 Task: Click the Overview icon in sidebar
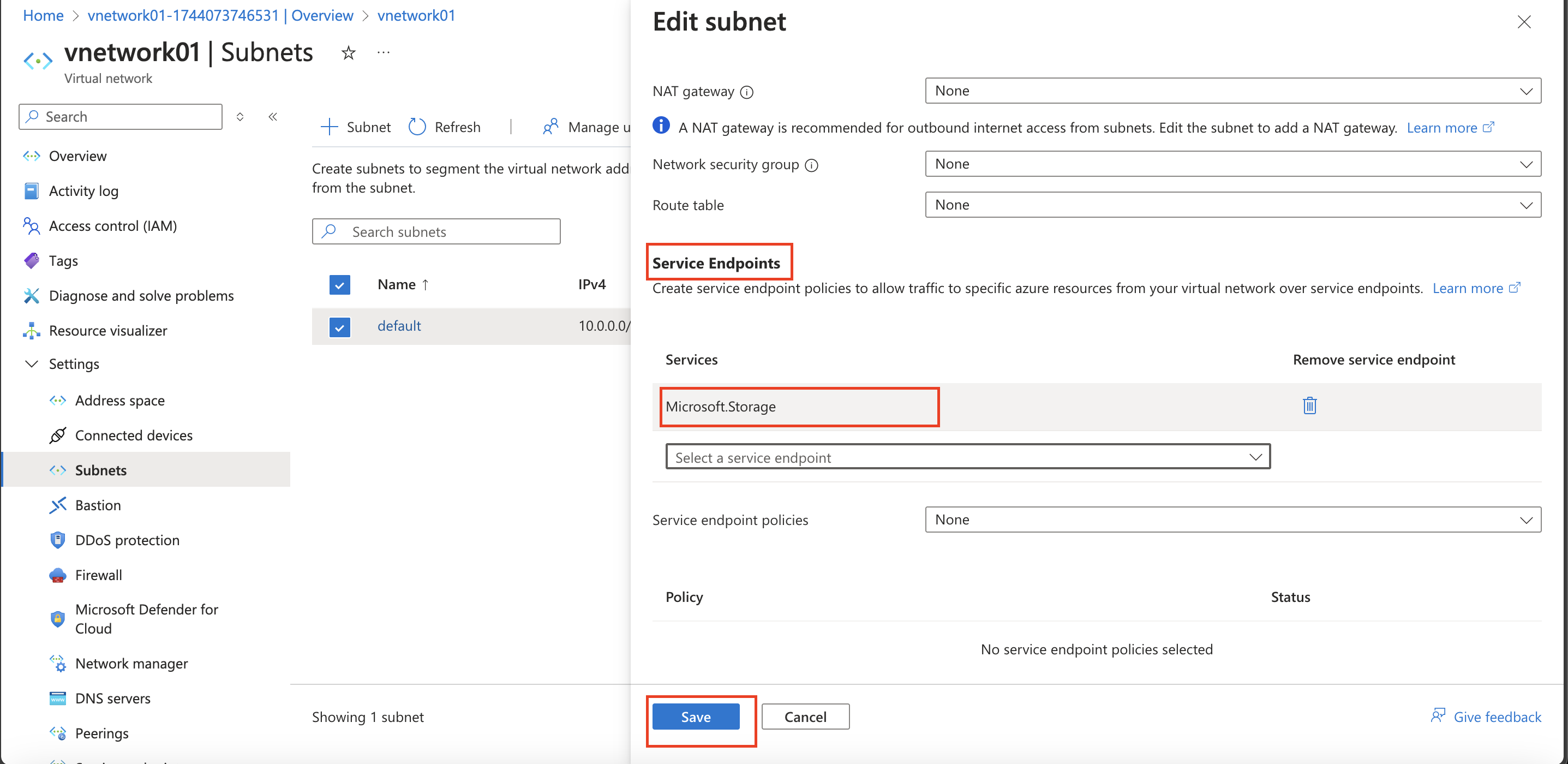tap(32, 157)
